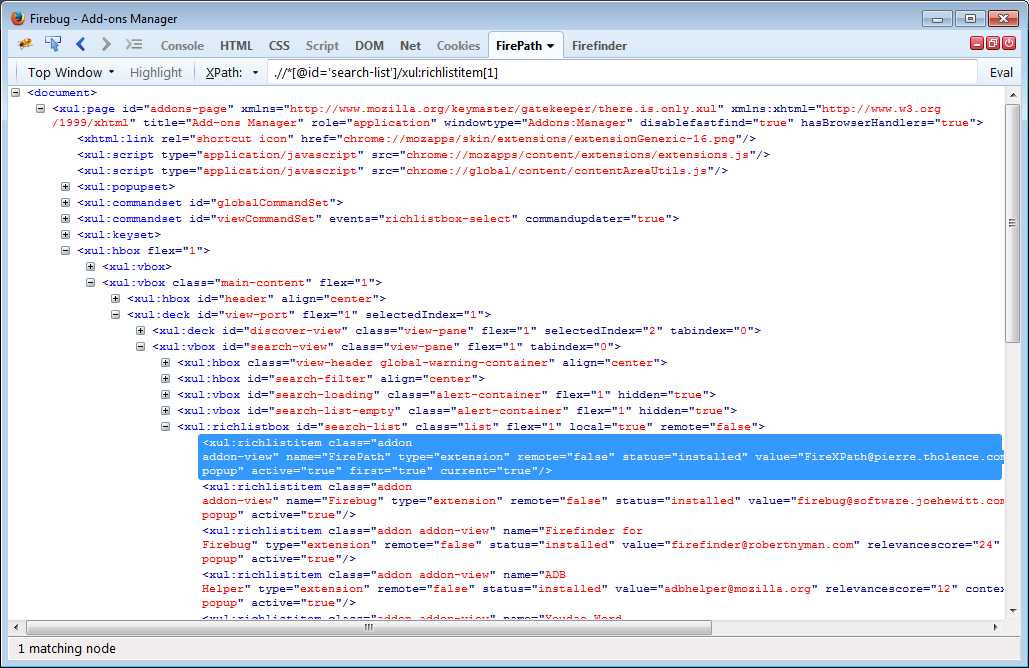Collapse the search-view vbox node
This screenshot has height=668, width=1029.
140,346
